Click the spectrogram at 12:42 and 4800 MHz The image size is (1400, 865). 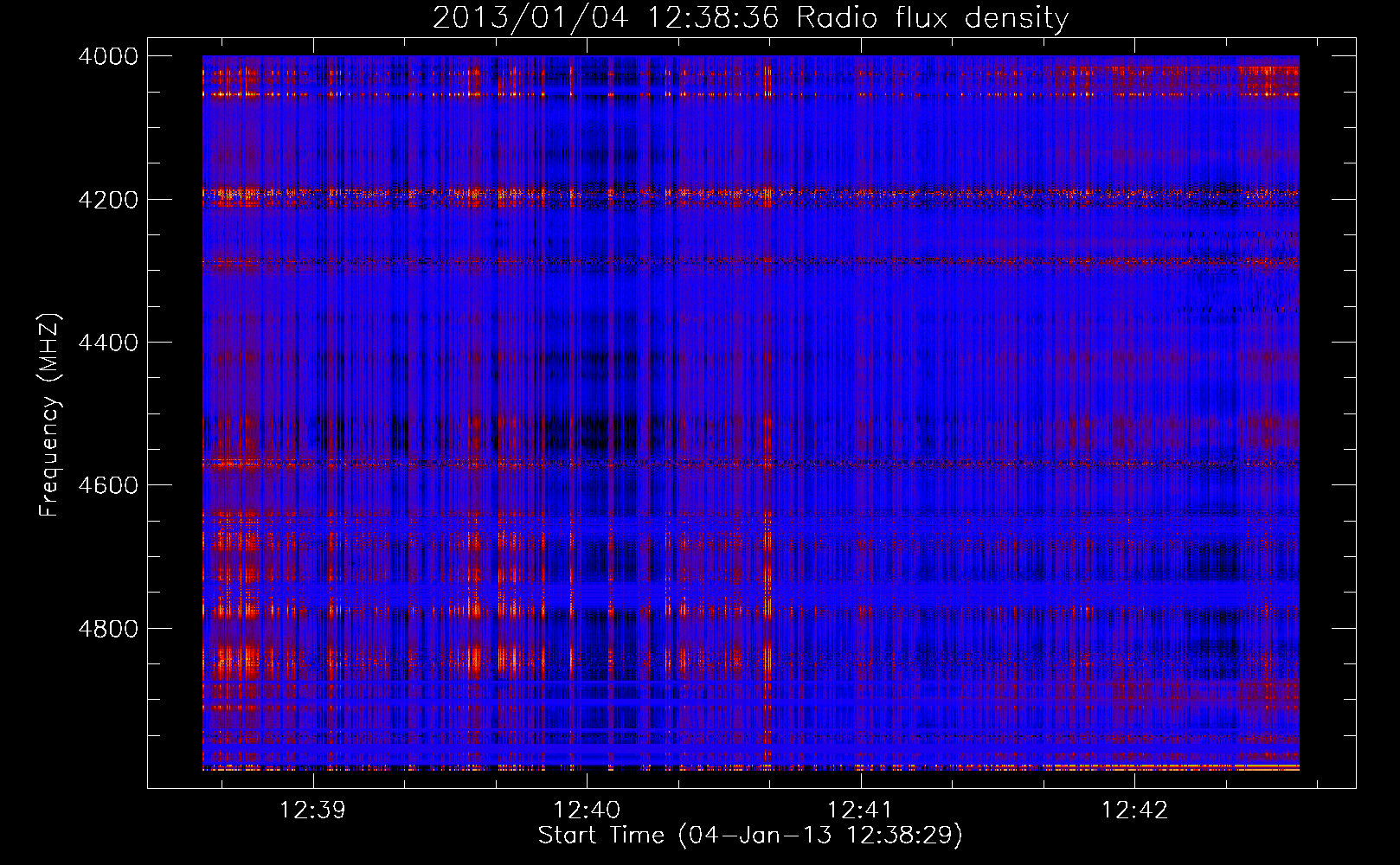1134,628
